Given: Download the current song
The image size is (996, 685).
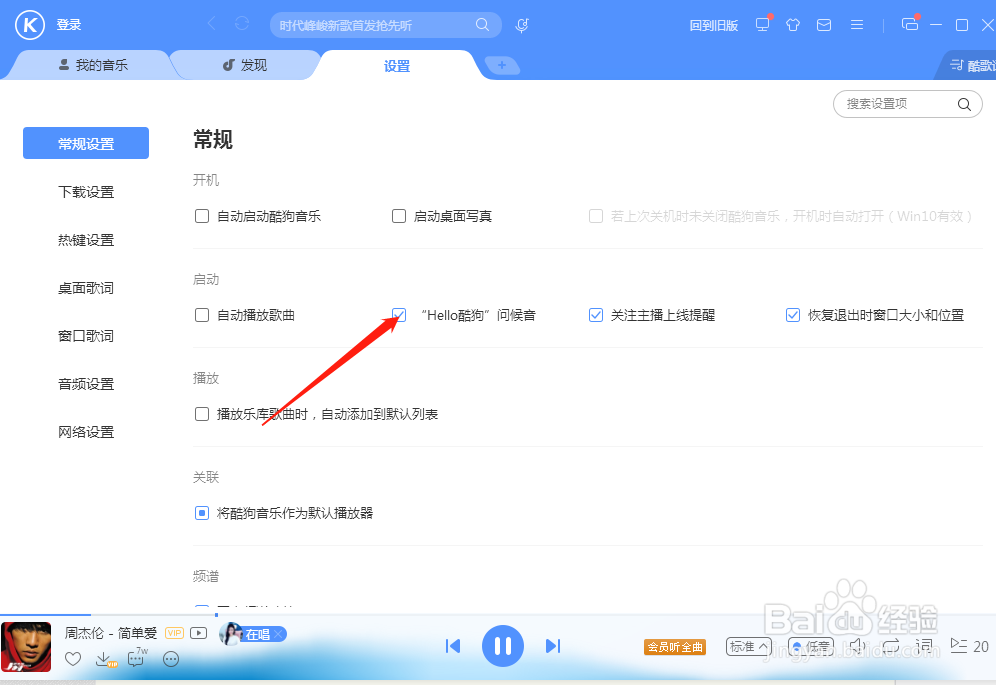Looking at the screenshot, I should (x=105, y=660).
